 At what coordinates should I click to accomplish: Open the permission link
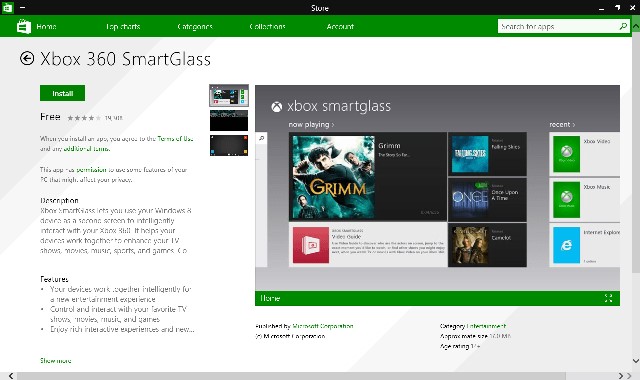[91, 169]
